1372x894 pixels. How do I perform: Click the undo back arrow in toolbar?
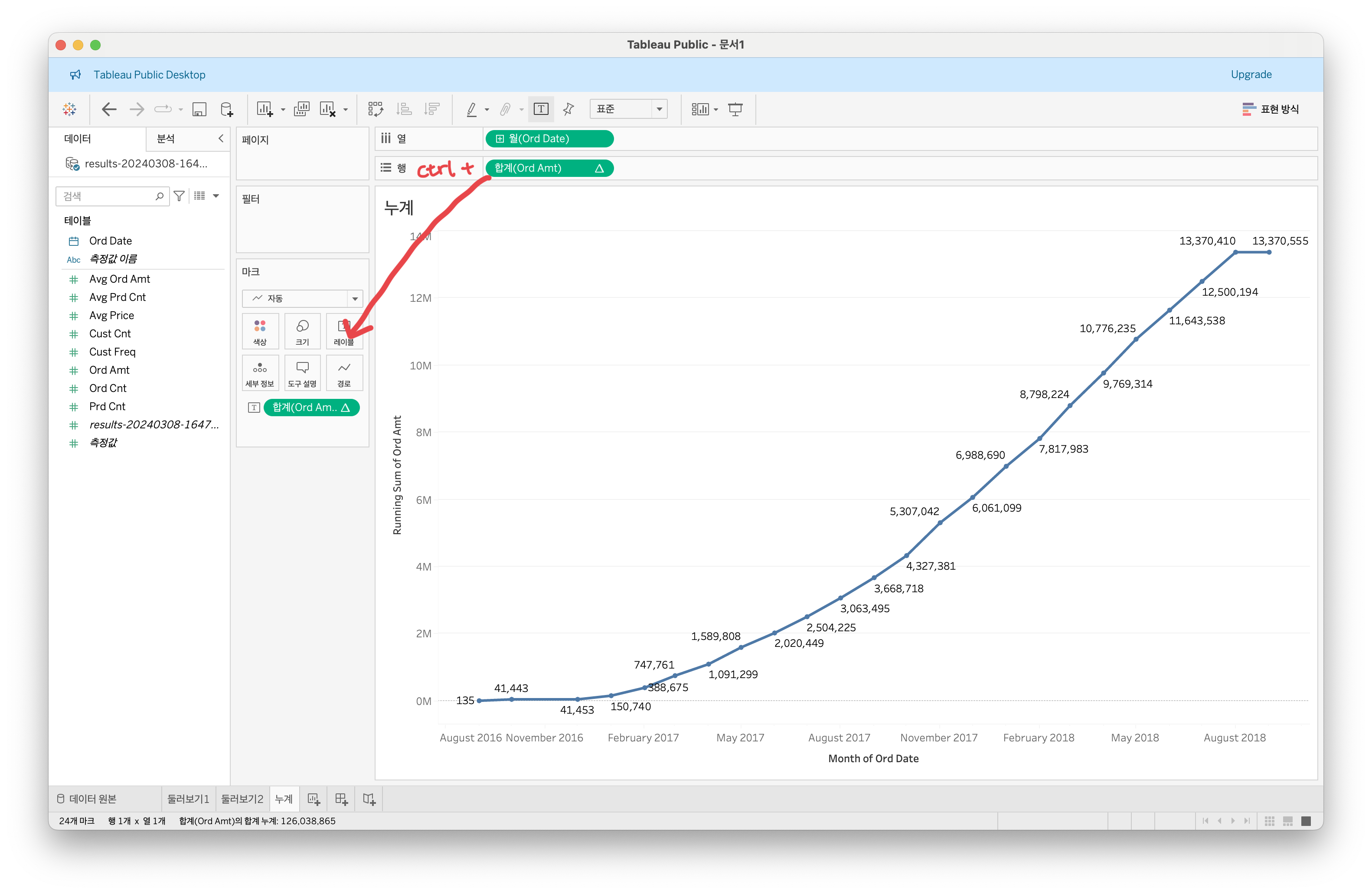coord(109,110)
